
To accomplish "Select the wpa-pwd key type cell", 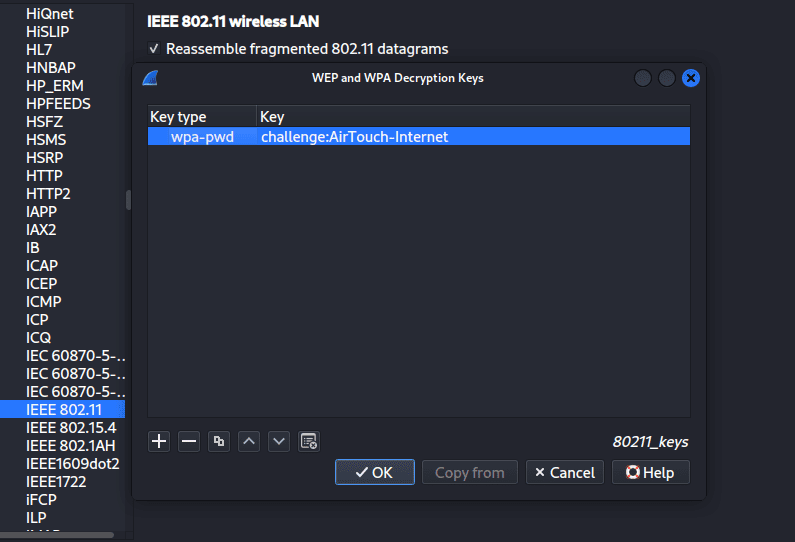I will (202, 137).
